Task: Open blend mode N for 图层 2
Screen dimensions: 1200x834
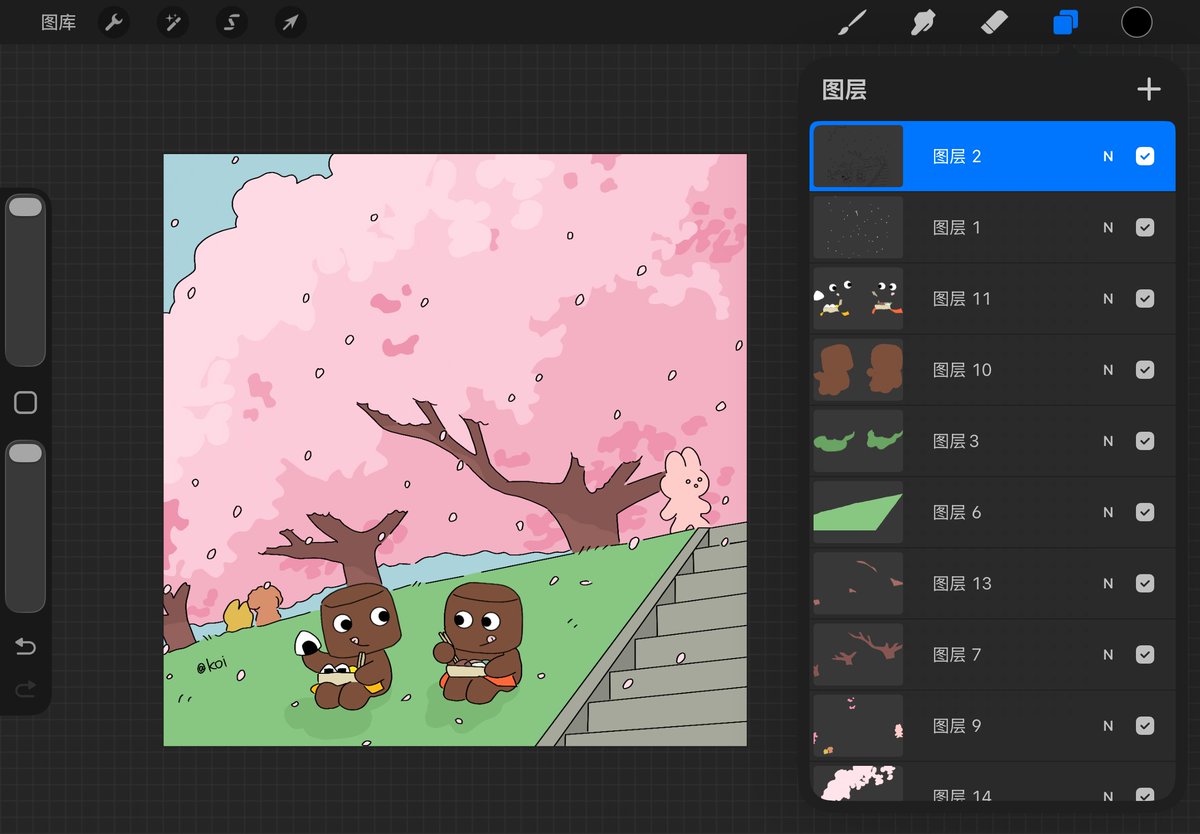Action: click(1108, 156)
